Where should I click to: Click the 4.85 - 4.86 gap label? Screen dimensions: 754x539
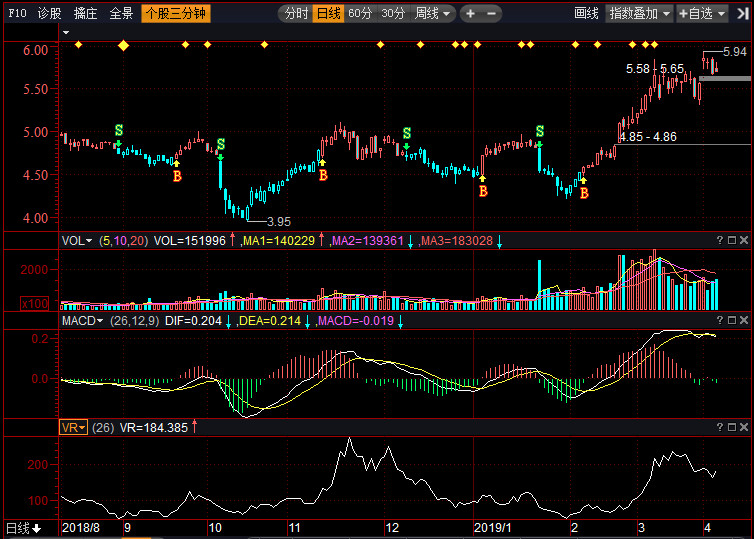[x=648, y=137]
